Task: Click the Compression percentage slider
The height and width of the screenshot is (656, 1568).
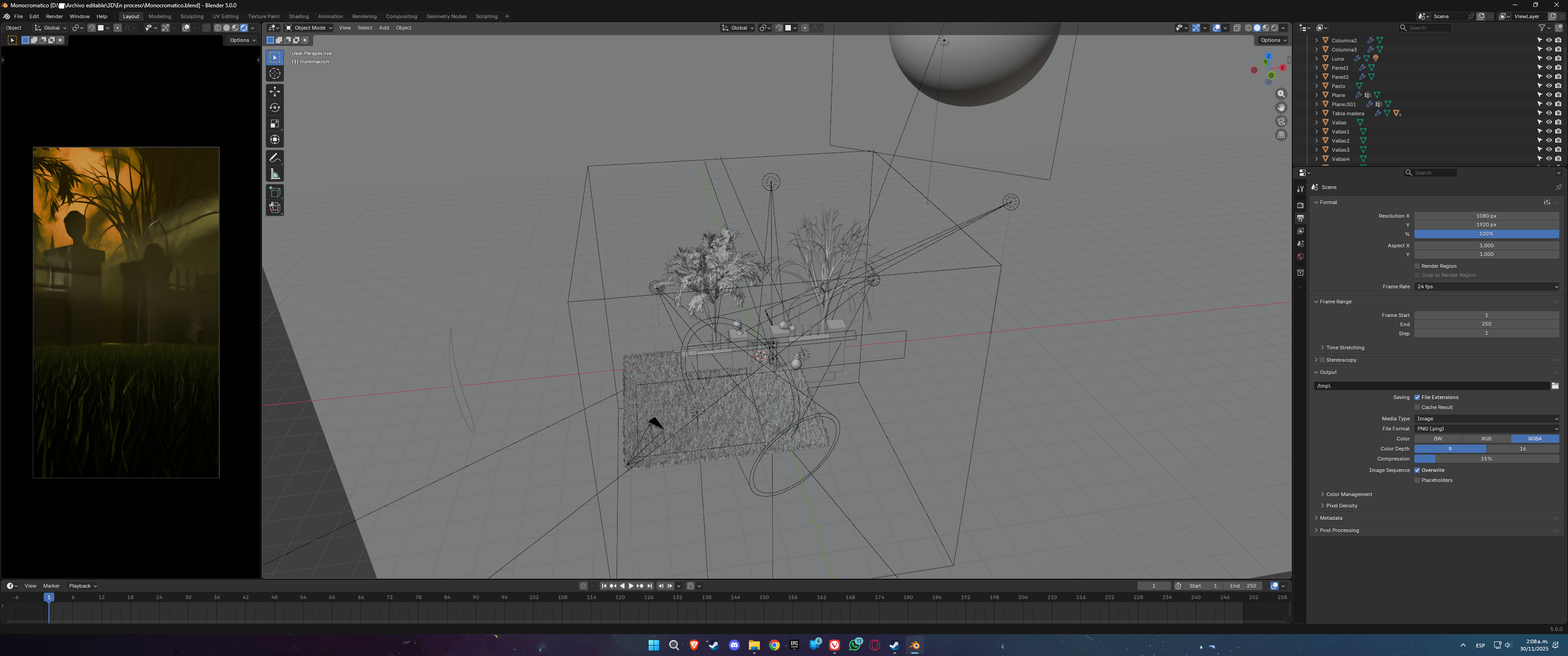Action: (x=1486, y=459)
